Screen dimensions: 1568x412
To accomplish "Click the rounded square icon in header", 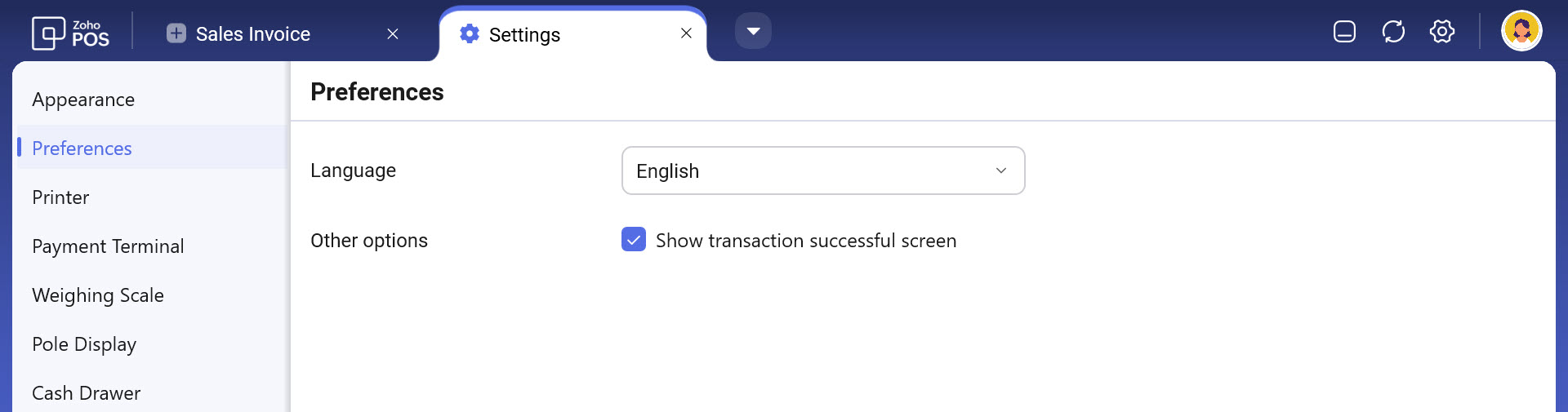I will [1344, 32].
